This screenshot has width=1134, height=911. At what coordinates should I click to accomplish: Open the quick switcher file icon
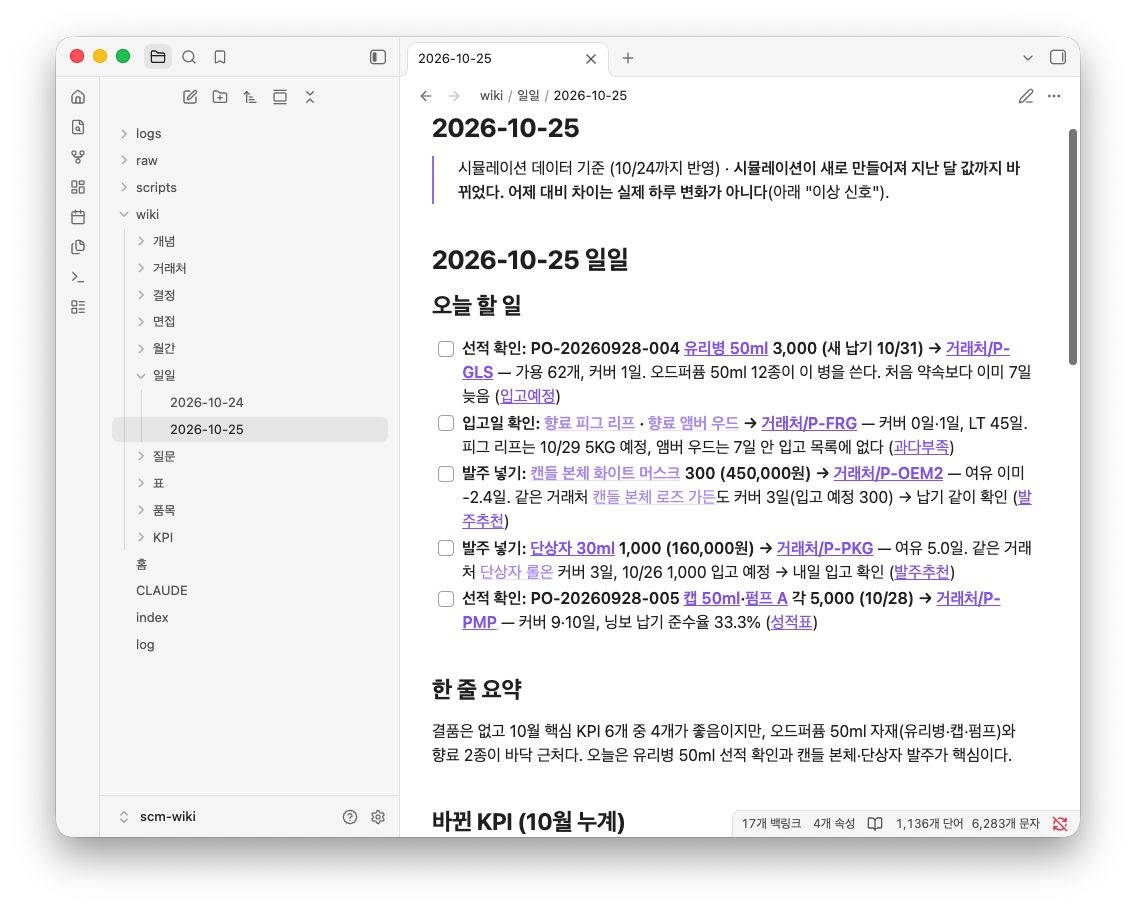(78, 127)
